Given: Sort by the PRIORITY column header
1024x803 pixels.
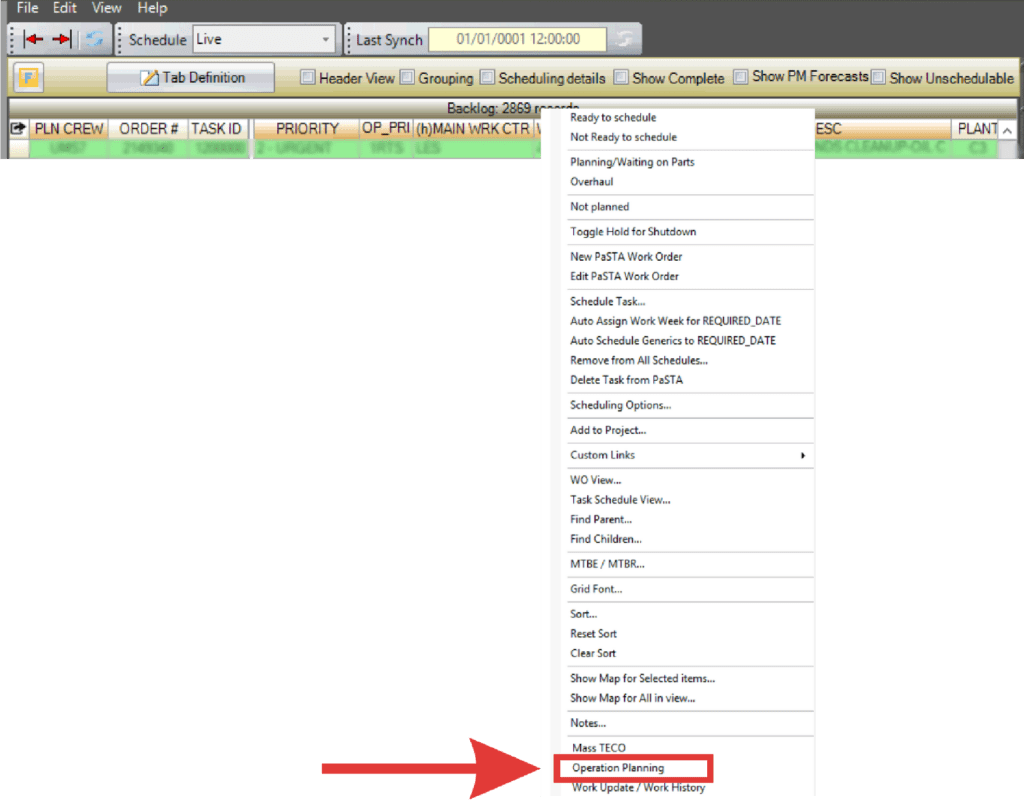Looking at the screenshot, I should (306, 129).
